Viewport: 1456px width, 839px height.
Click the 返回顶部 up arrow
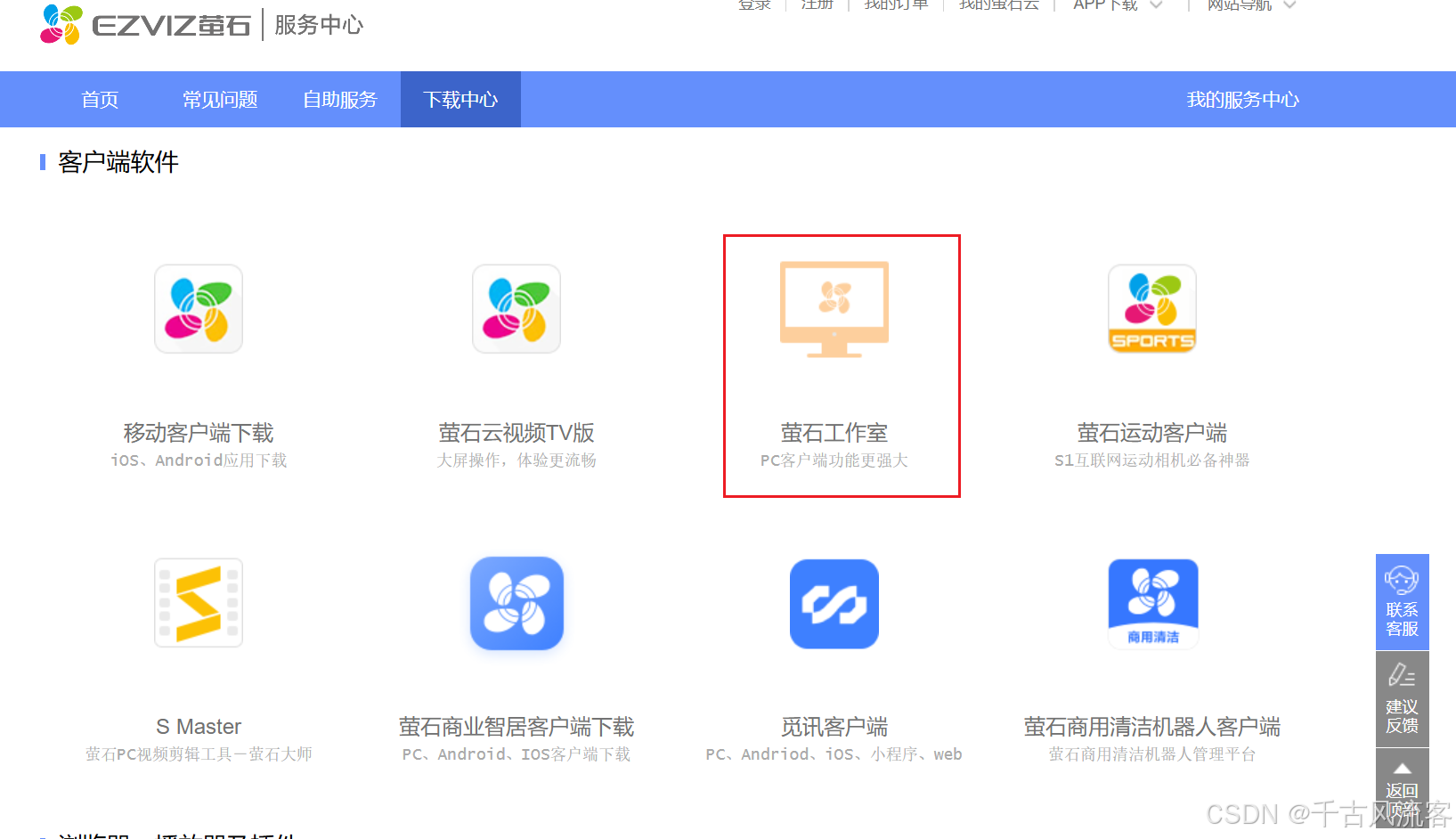[x=1402, y=769]
